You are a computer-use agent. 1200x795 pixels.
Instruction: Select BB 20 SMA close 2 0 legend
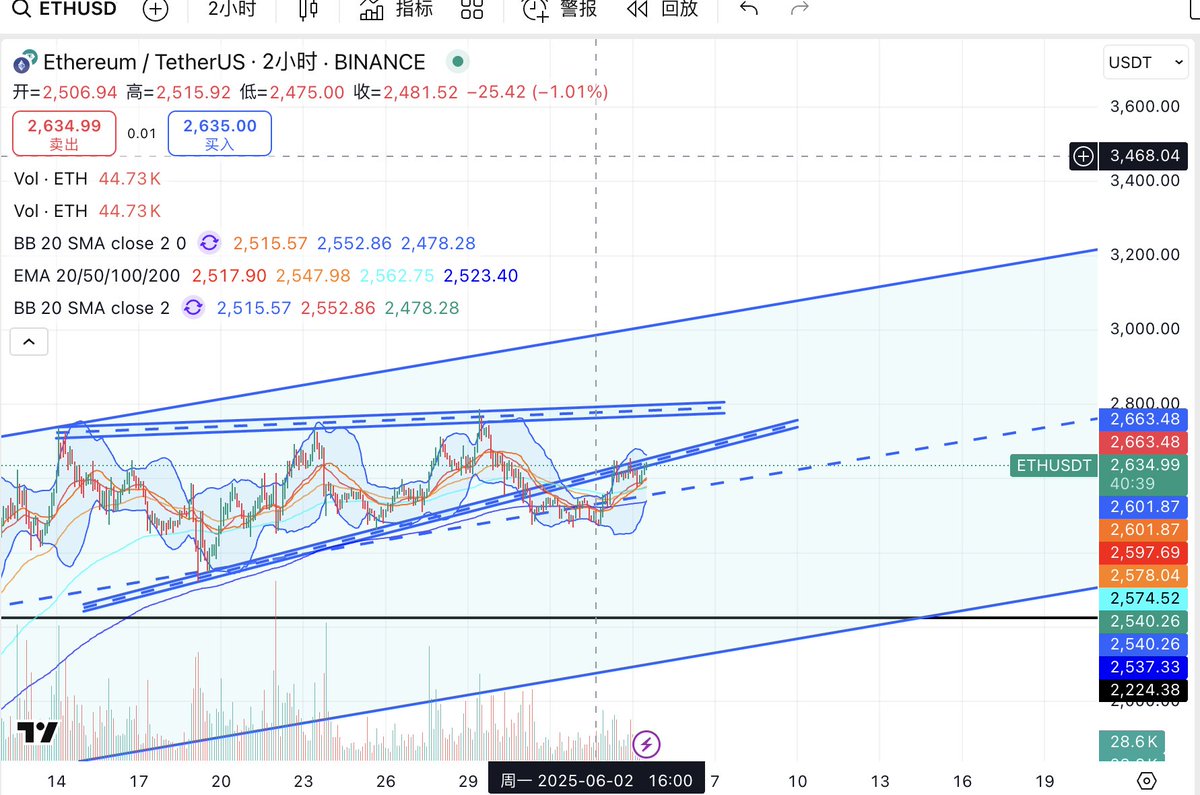pyautogui.click(x=101, y=243)
